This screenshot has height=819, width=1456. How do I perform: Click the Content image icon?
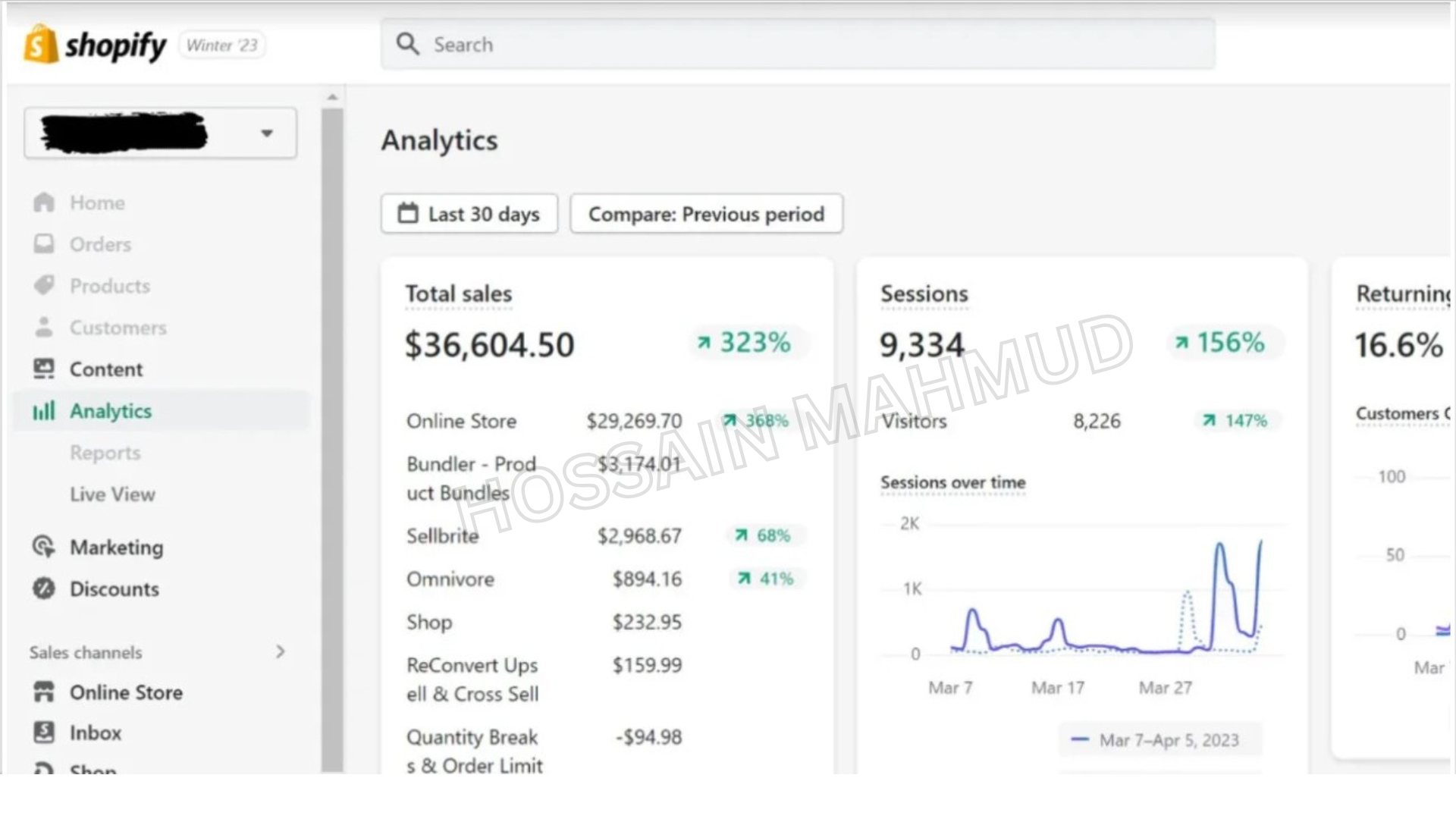(x=44, y=369)
